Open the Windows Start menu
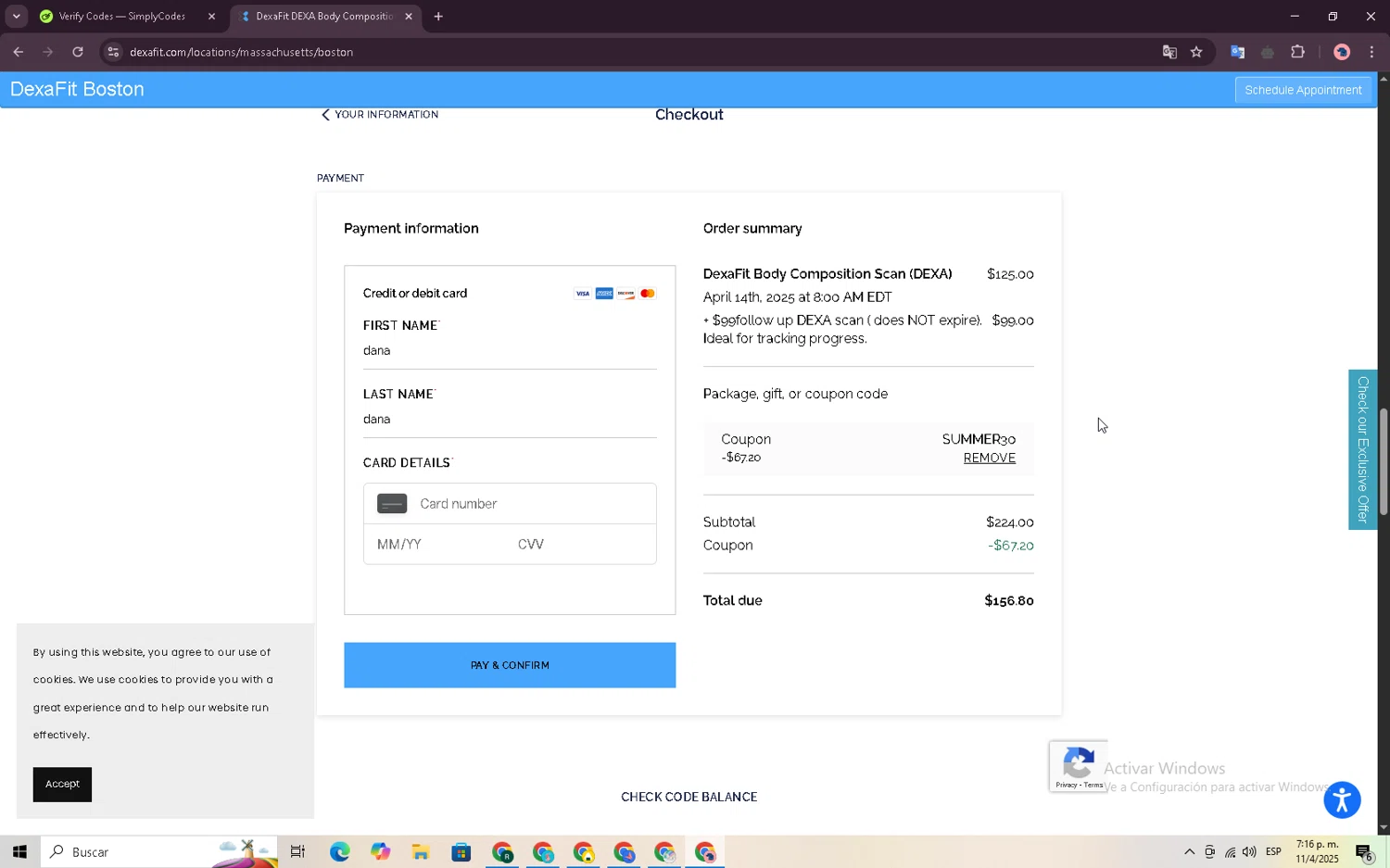1390x868 pixels. 19,851
